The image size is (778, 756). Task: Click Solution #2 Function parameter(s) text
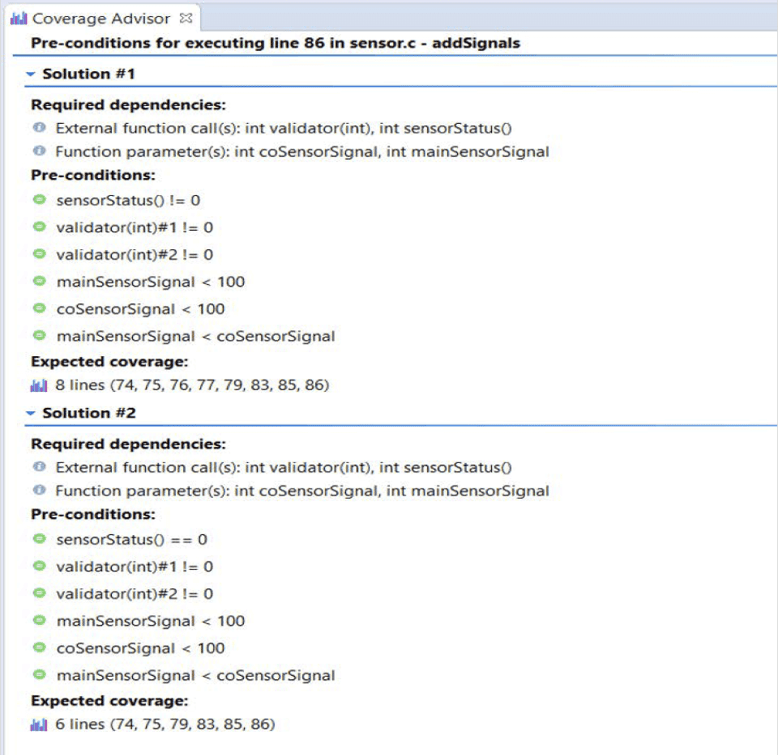pyautogui.click(x=302, y=491)
